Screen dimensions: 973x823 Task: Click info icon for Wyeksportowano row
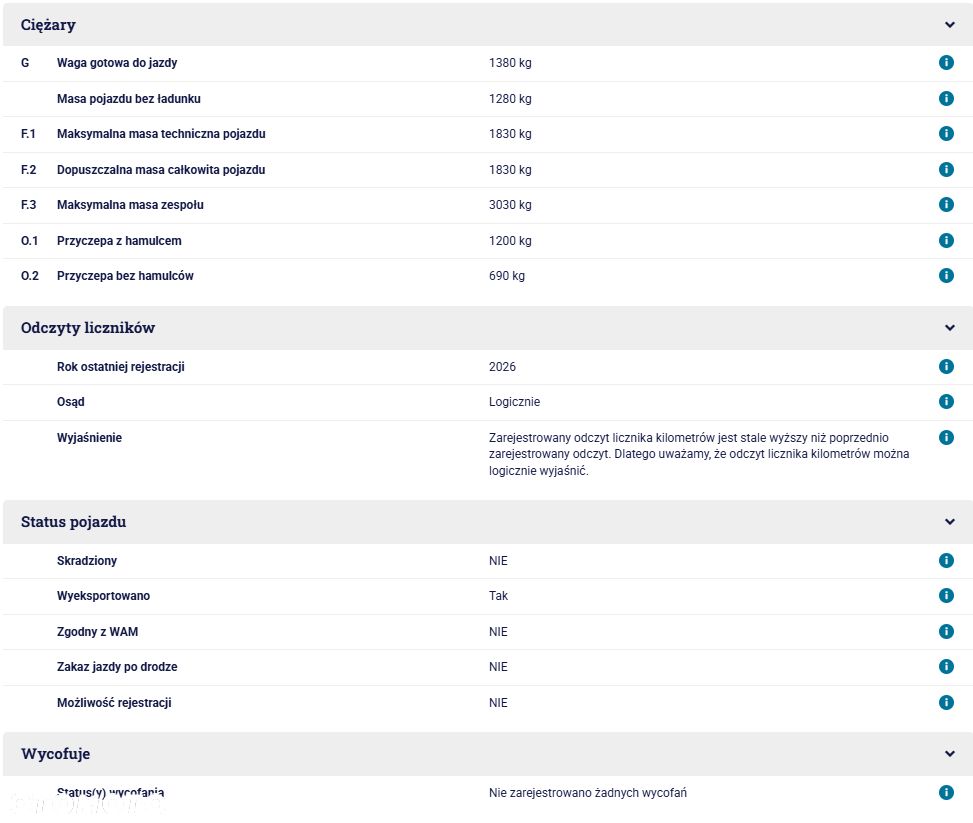(x=946, y=596)
